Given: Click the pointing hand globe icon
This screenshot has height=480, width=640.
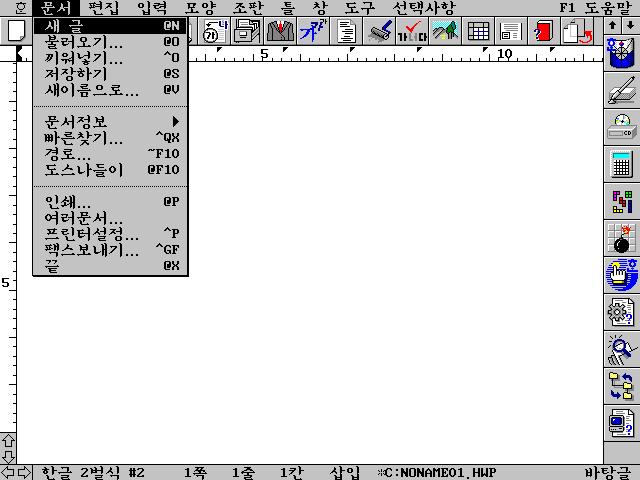Looking at the screenshot, I should point(622,276).
